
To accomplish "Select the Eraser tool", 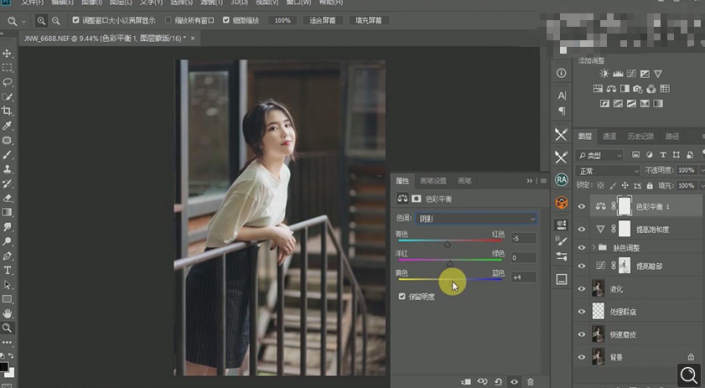I will (x=7, y=198).
